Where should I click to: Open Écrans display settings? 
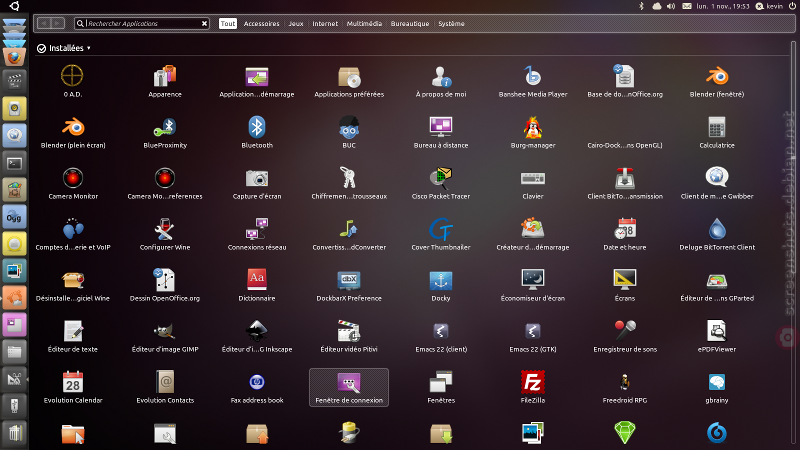pyautogui.click(x=624, y=280)
